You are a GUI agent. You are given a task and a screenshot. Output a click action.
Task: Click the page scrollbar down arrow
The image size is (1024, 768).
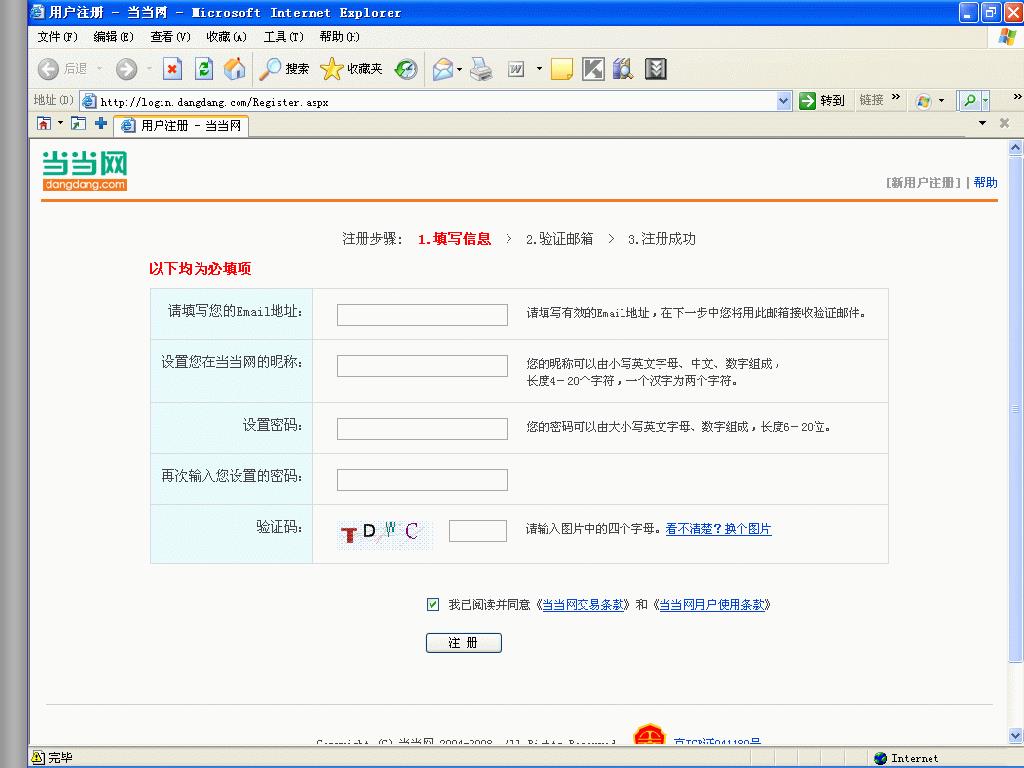[1016, 736]
